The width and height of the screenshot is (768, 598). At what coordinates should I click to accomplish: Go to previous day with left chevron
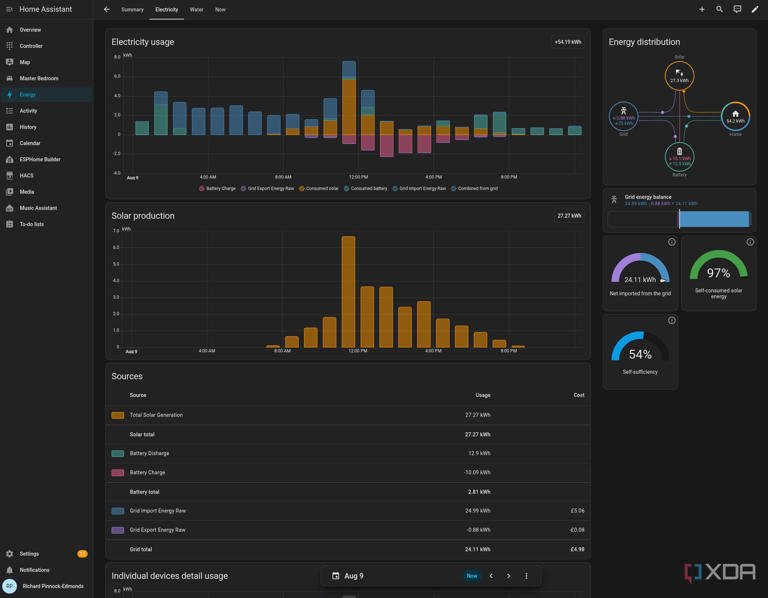tap(491, 576)
